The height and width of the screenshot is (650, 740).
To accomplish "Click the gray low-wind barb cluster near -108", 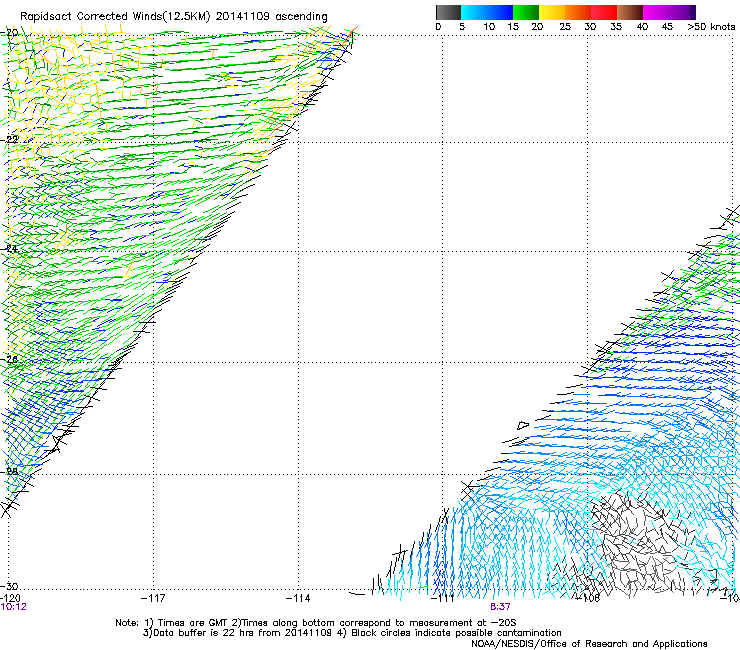I will pos(635,543).
